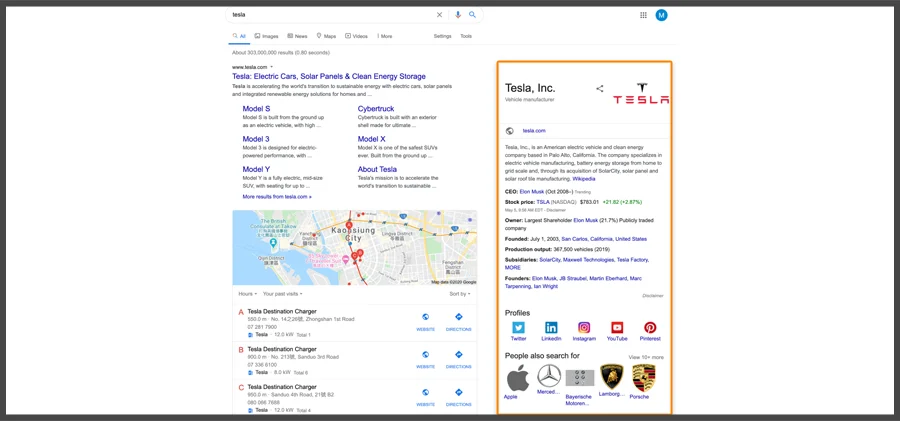Click More results from tesla.com
900x421 pixels.
(277, 196)
